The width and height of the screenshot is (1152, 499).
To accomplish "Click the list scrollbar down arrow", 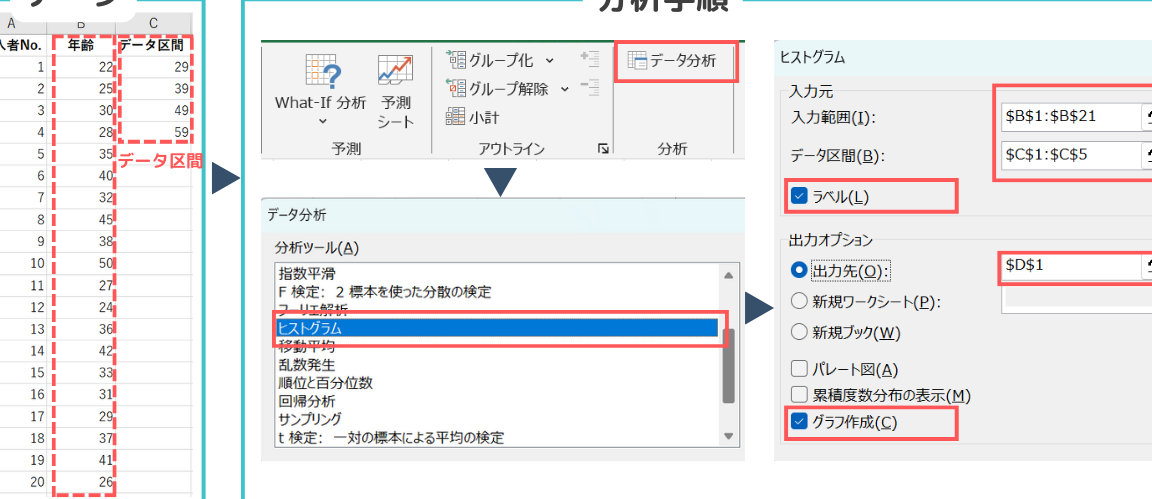I will [x=728, y=436].
